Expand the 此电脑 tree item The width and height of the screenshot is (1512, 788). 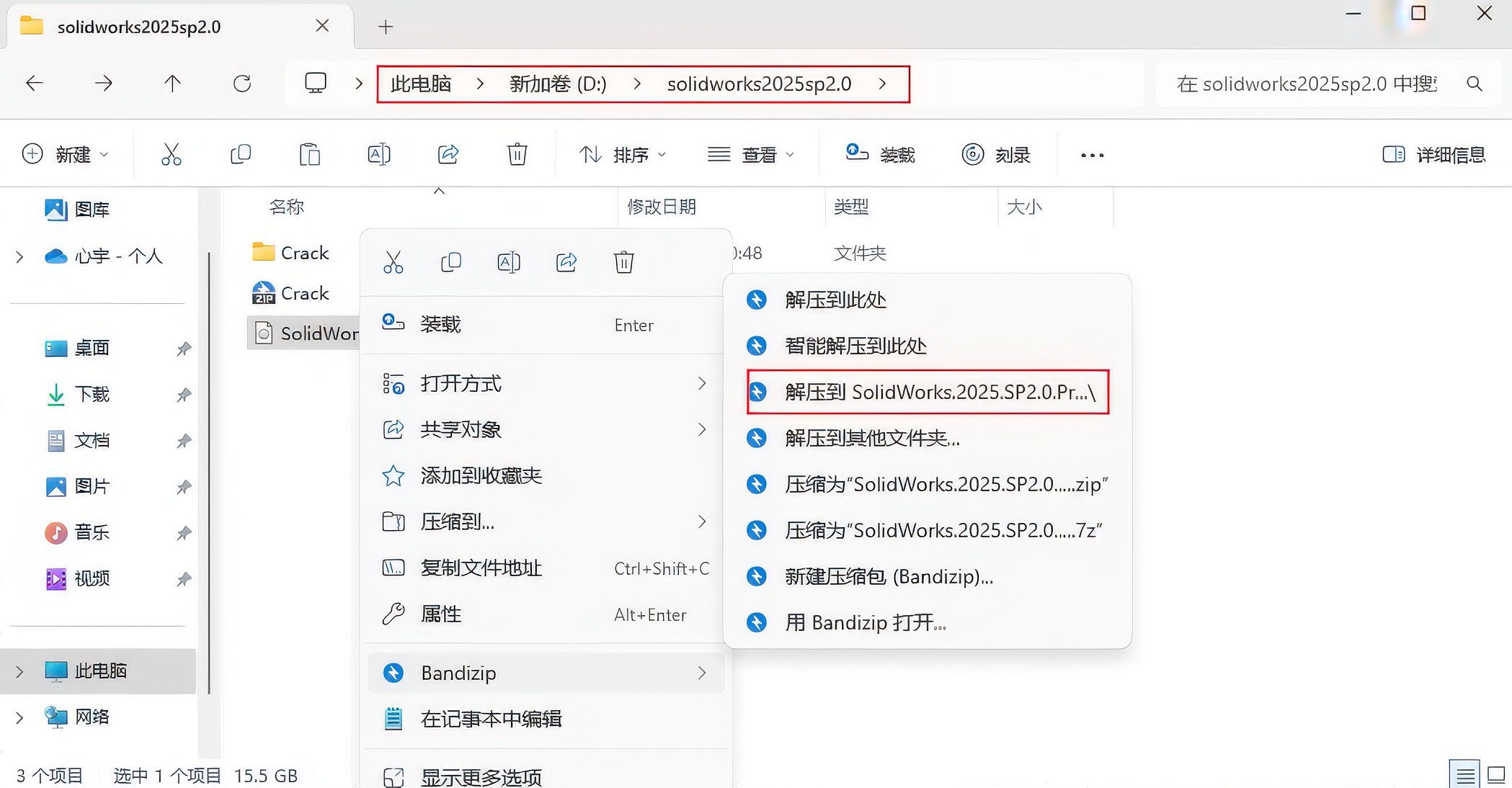pos(19,671)
